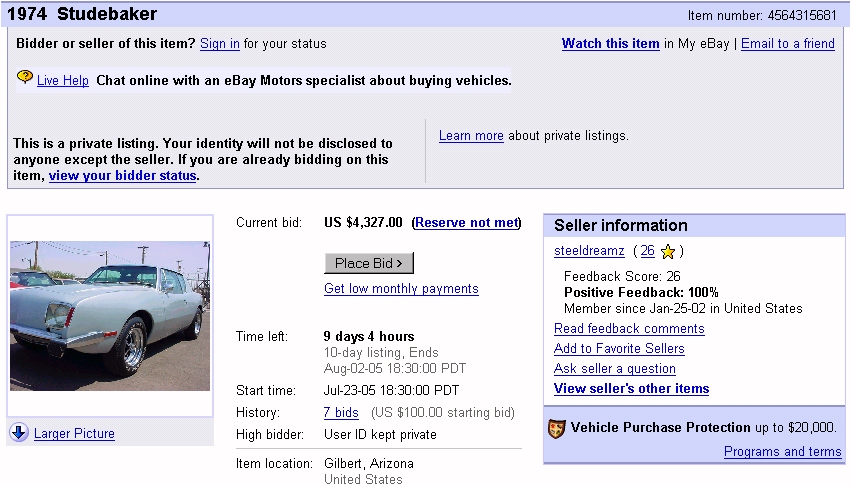This screenshot has height=485, width=853.
Task: Click the Reserve not met link
Action: click(x=467, y=223)
